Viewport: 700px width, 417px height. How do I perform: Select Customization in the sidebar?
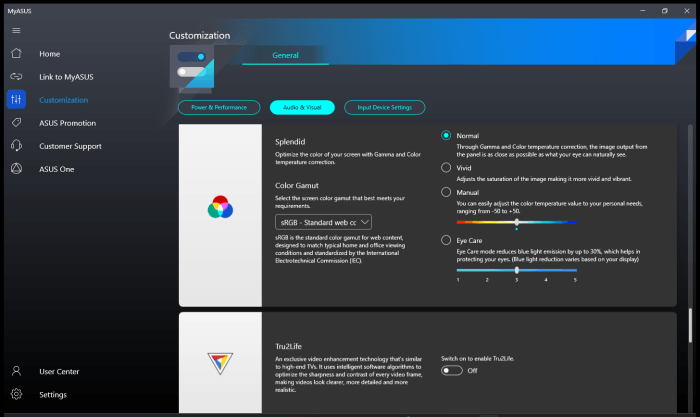[63, 100]
